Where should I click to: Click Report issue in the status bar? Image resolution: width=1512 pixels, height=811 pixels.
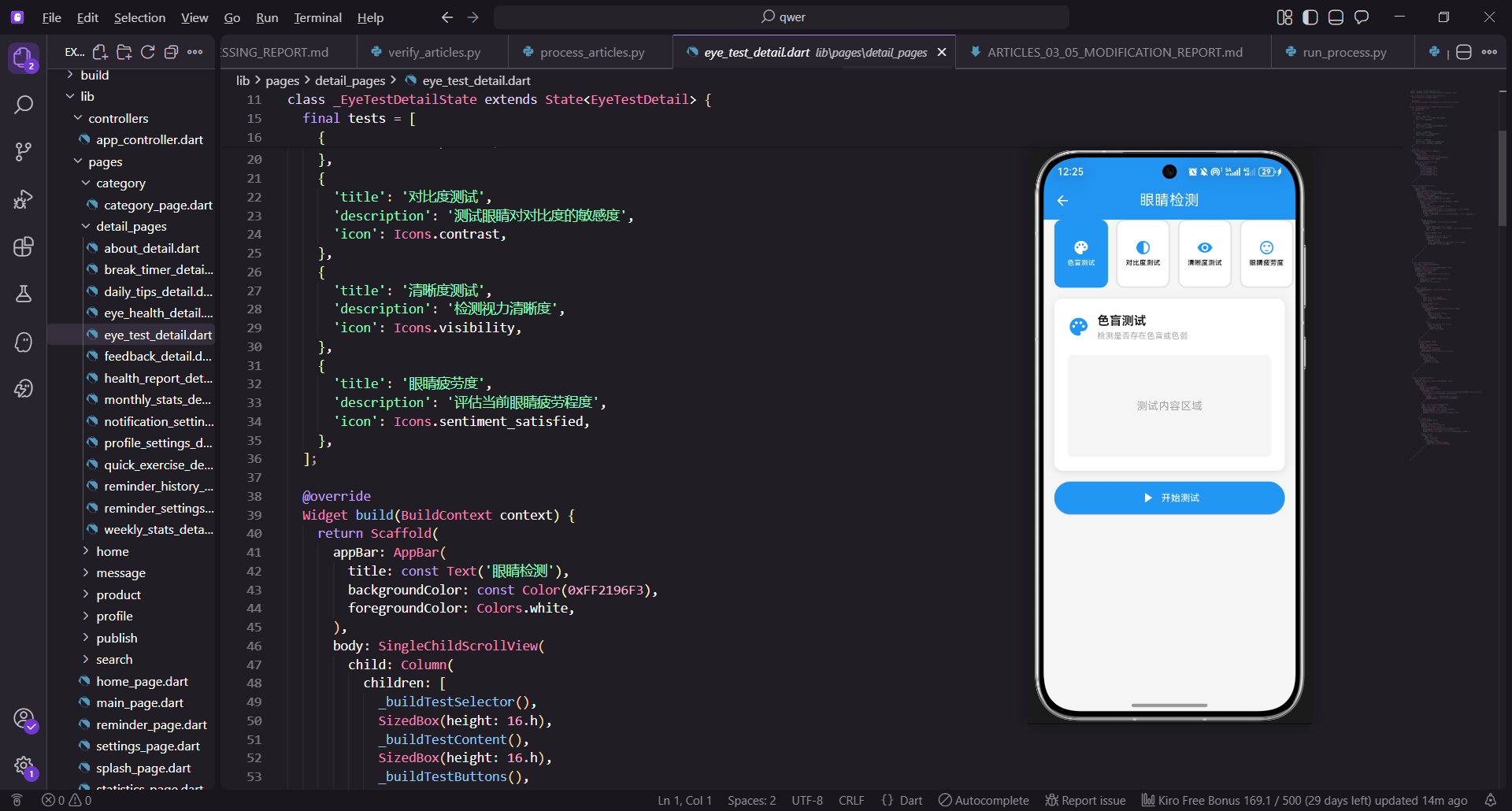[x=1085, y=800]
